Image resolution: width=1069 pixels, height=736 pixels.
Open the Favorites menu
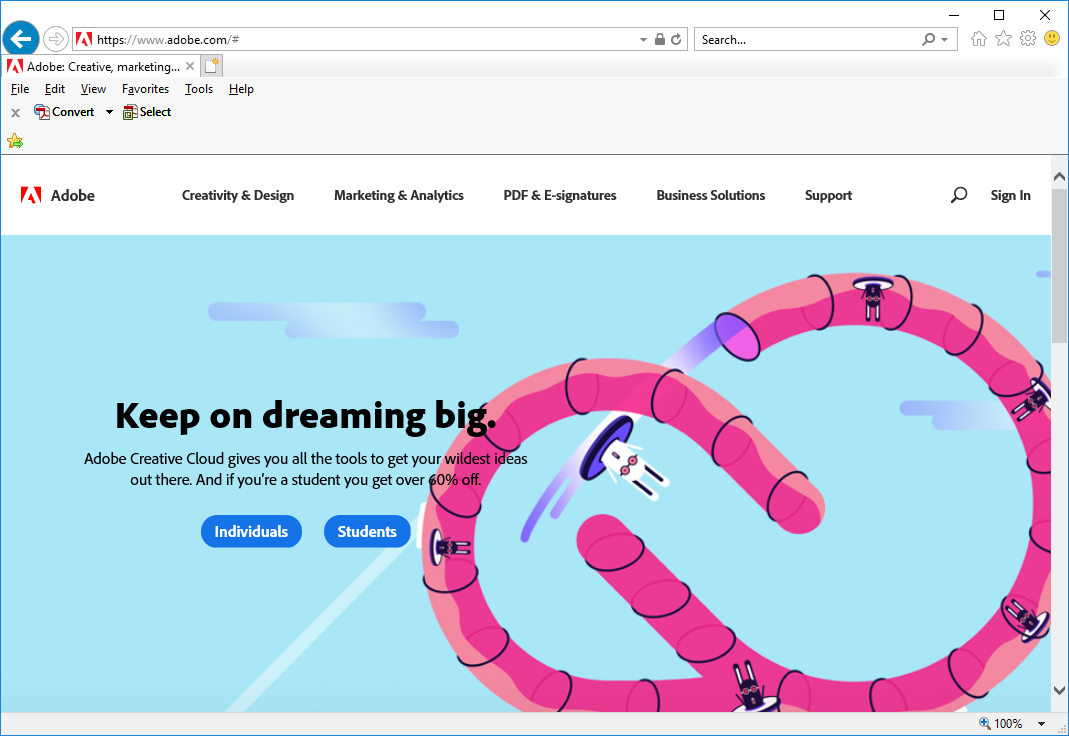[145, 89]
